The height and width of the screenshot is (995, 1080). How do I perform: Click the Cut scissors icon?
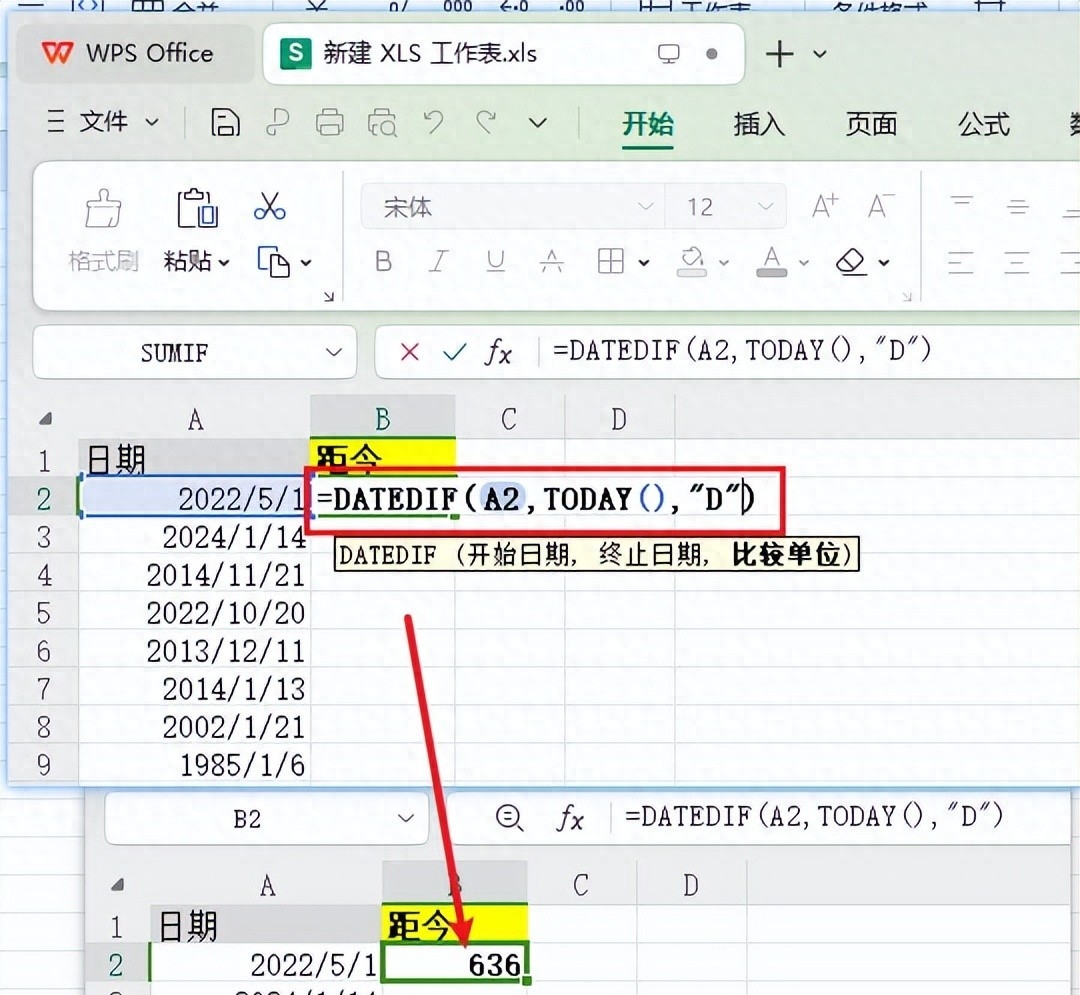click(269, 207)
